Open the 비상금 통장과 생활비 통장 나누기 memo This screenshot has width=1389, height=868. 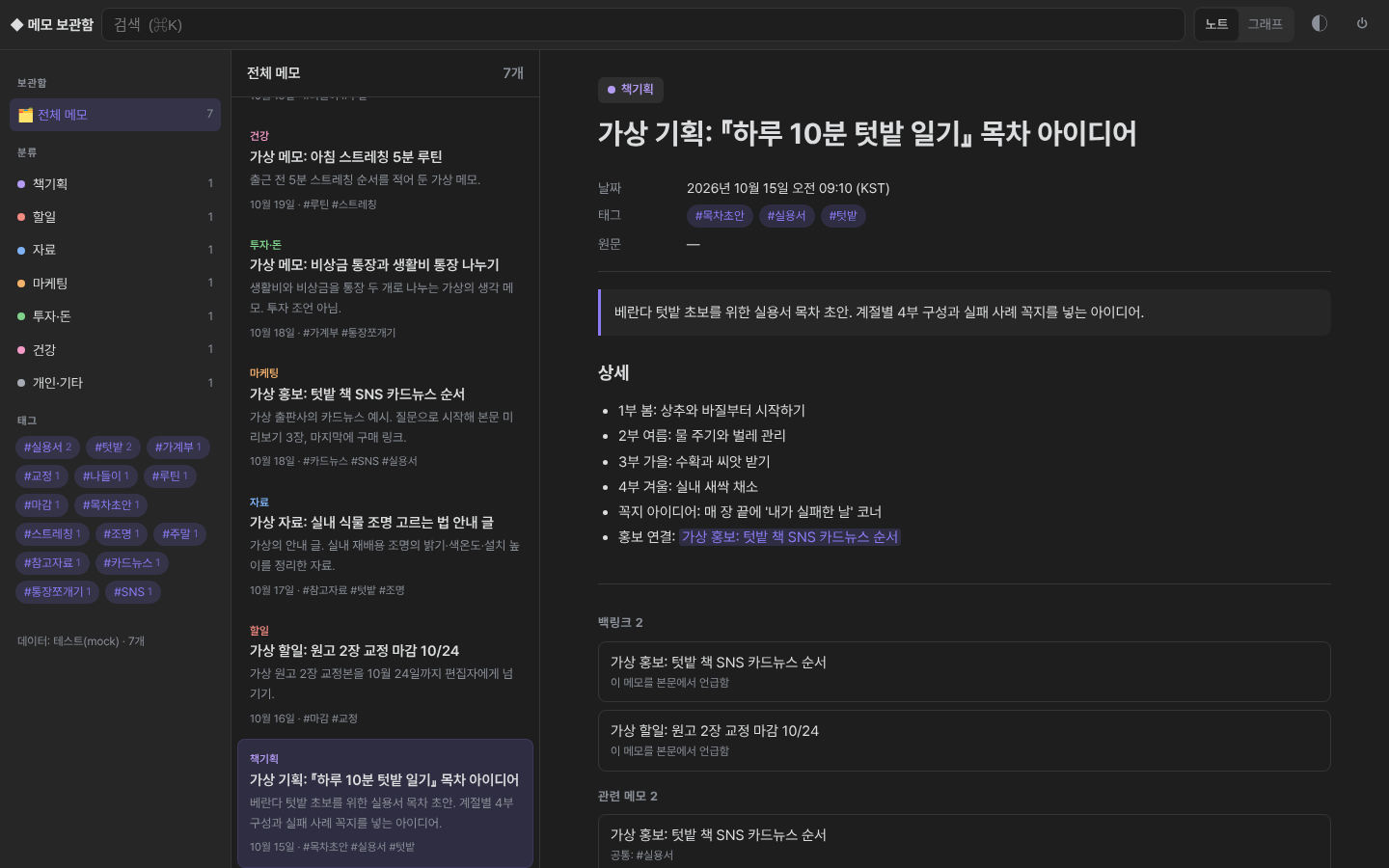[x=385, y=287]
